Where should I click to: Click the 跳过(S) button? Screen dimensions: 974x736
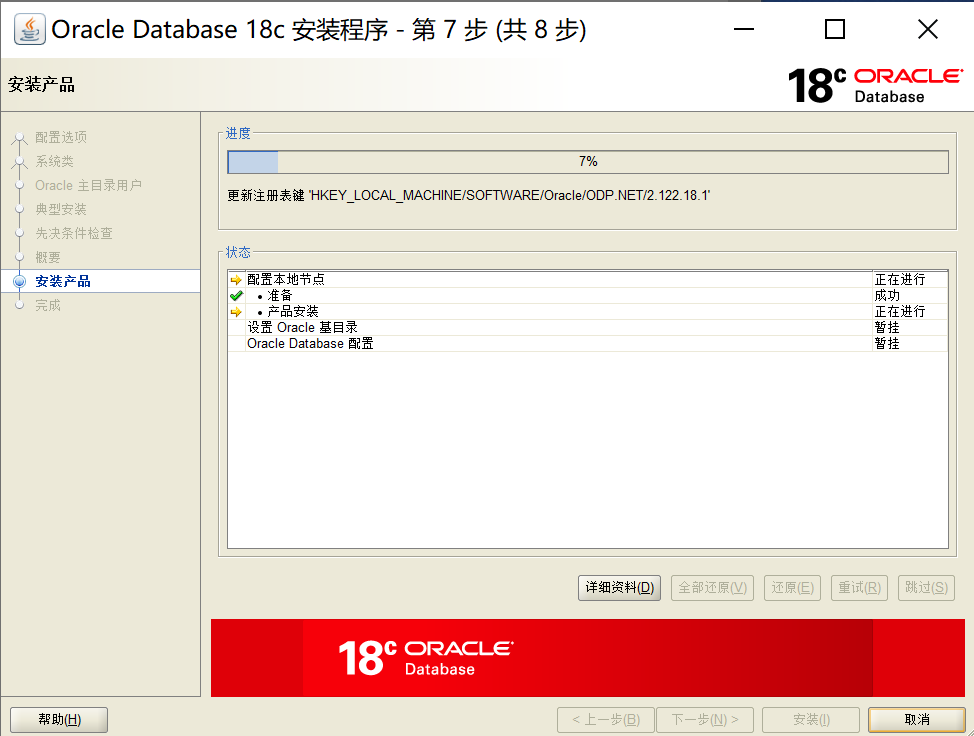click(925, 588)
